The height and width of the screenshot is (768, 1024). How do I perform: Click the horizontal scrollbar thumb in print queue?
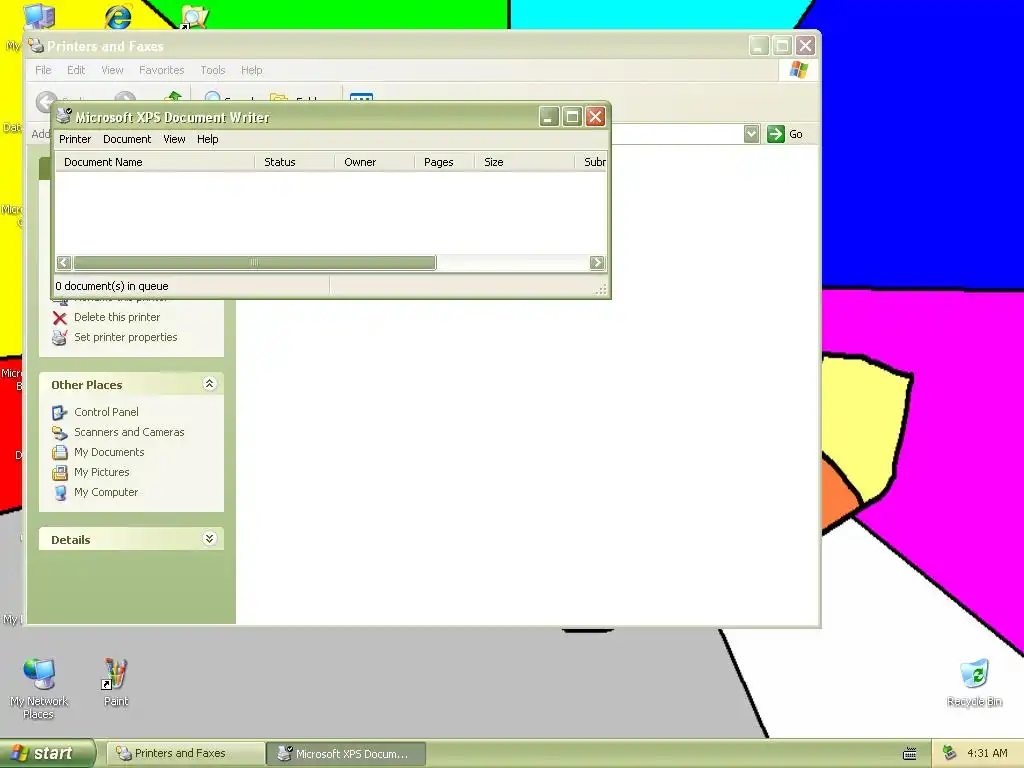click(255, 263)
